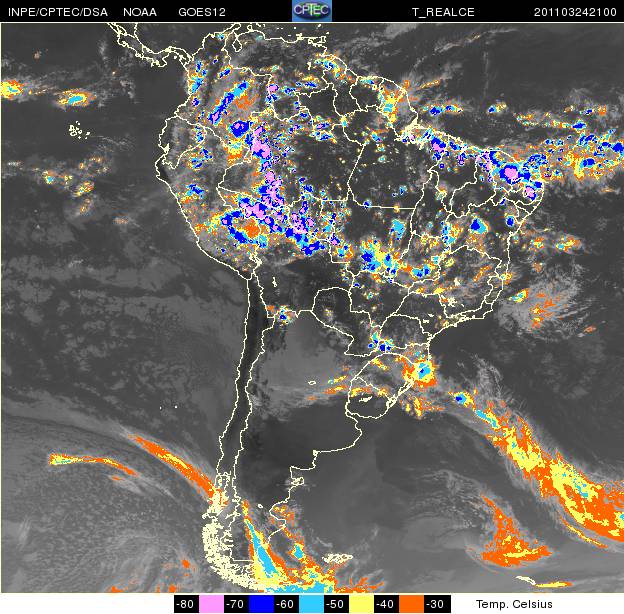Click the INPE/CPTEC/DSA header text

point(58,12)
